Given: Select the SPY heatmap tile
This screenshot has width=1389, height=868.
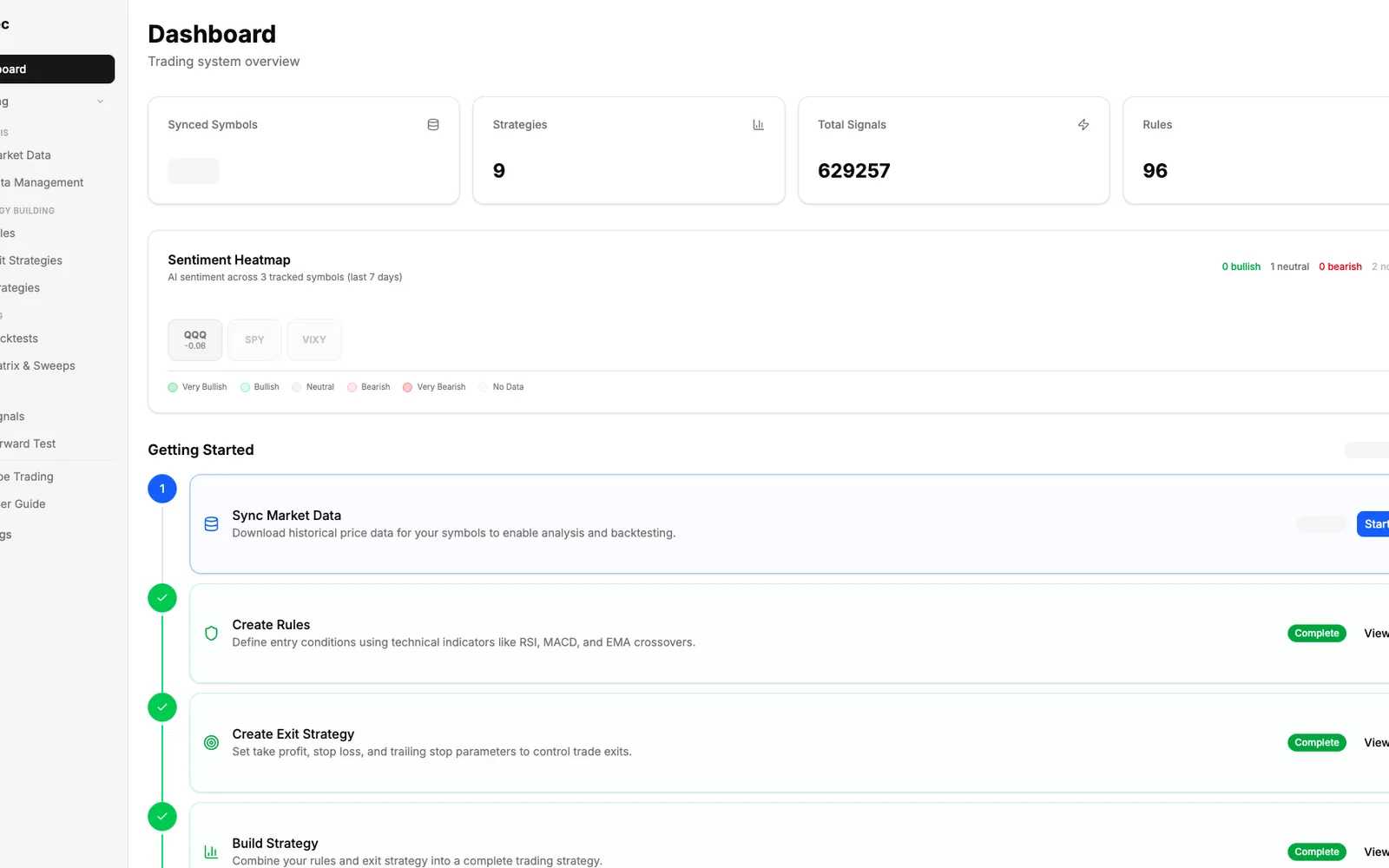Looking at the screenshot, I should pyautogui.click(x=254, y=340).
